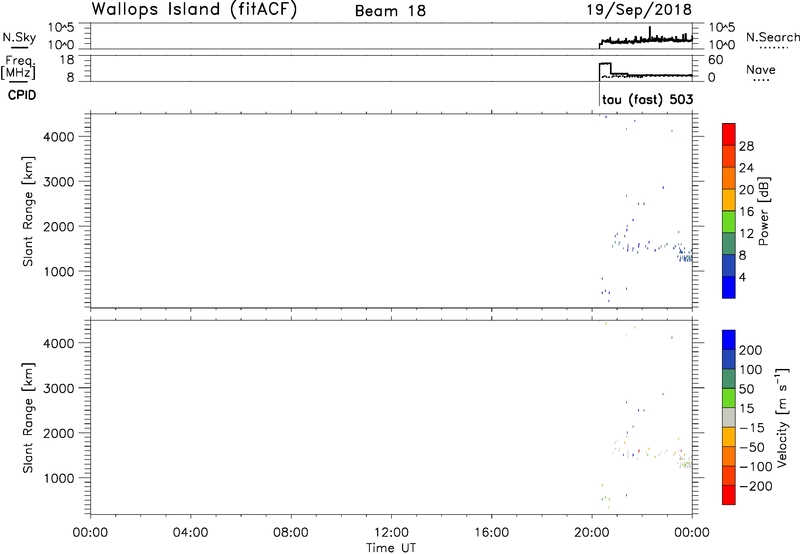800x554 pixels.
Task: Click the 20:00 time axis label
Action: (592, 533)
